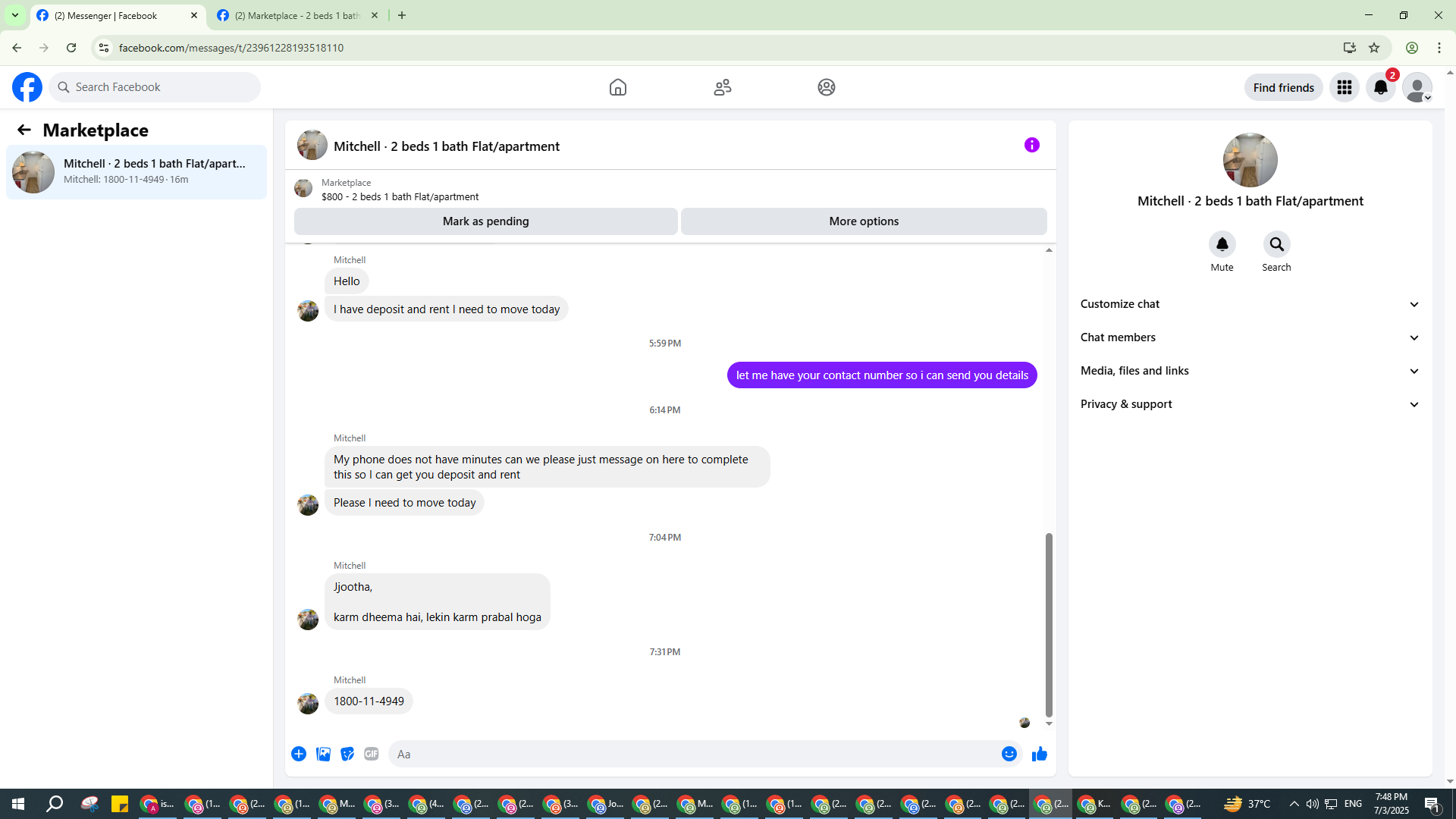
Task: Click the attach photo icon
Action: (323, 754)
